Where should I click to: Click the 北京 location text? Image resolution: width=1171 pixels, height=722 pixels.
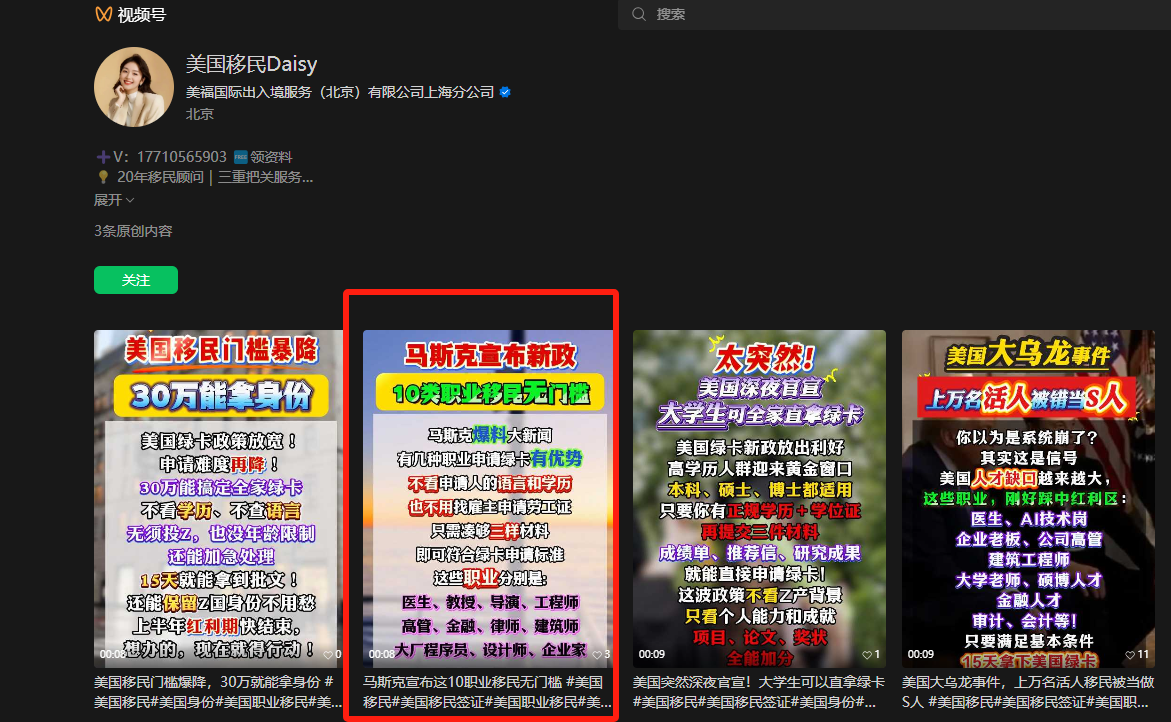coord(199,113)
